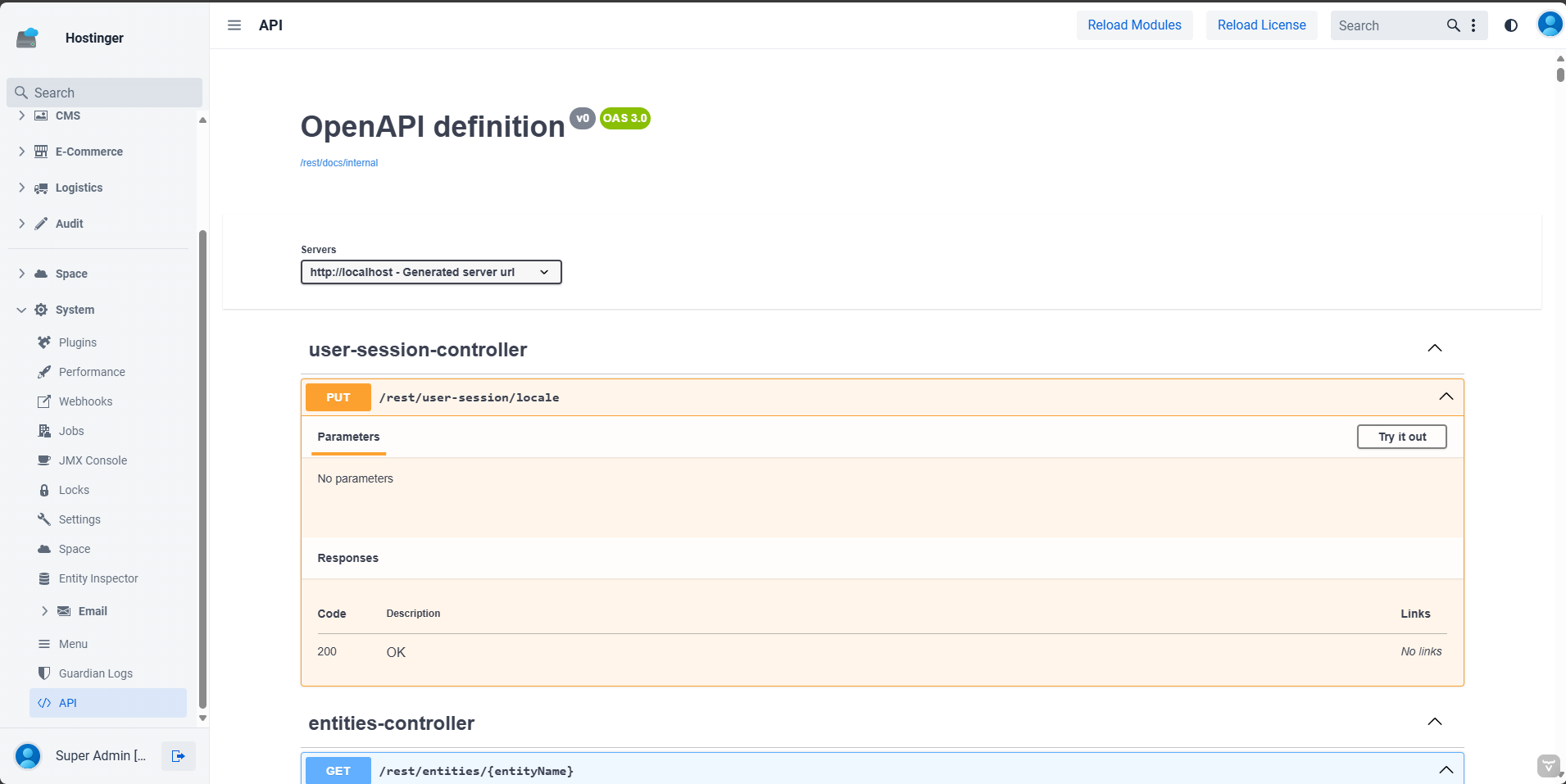The image size is (1566, 784).
Task: Focus the sidebar Search field
Action: click(x=105, y=93)
